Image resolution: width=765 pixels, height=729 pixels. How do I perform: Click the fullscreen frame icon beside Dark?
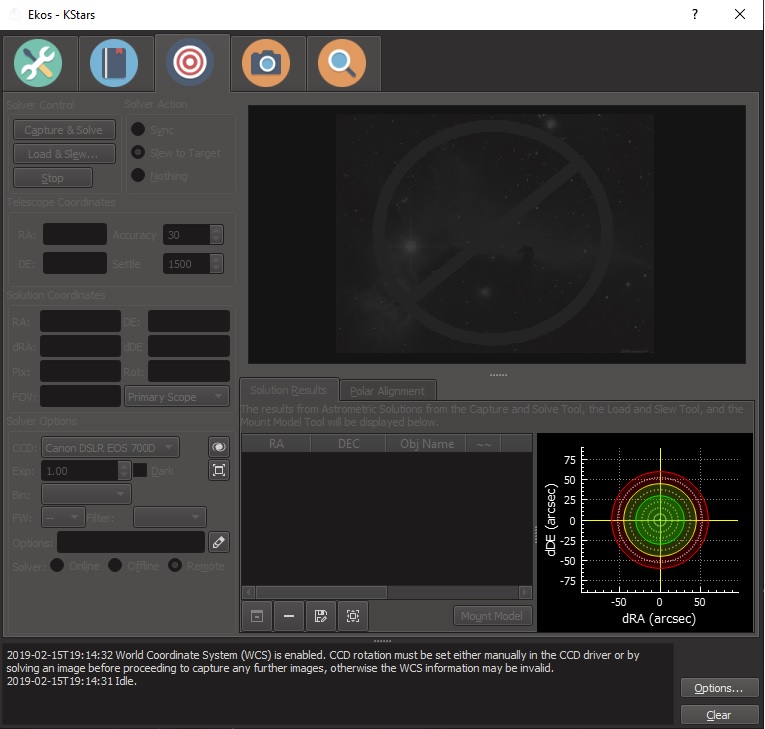(x=219, y=470)
